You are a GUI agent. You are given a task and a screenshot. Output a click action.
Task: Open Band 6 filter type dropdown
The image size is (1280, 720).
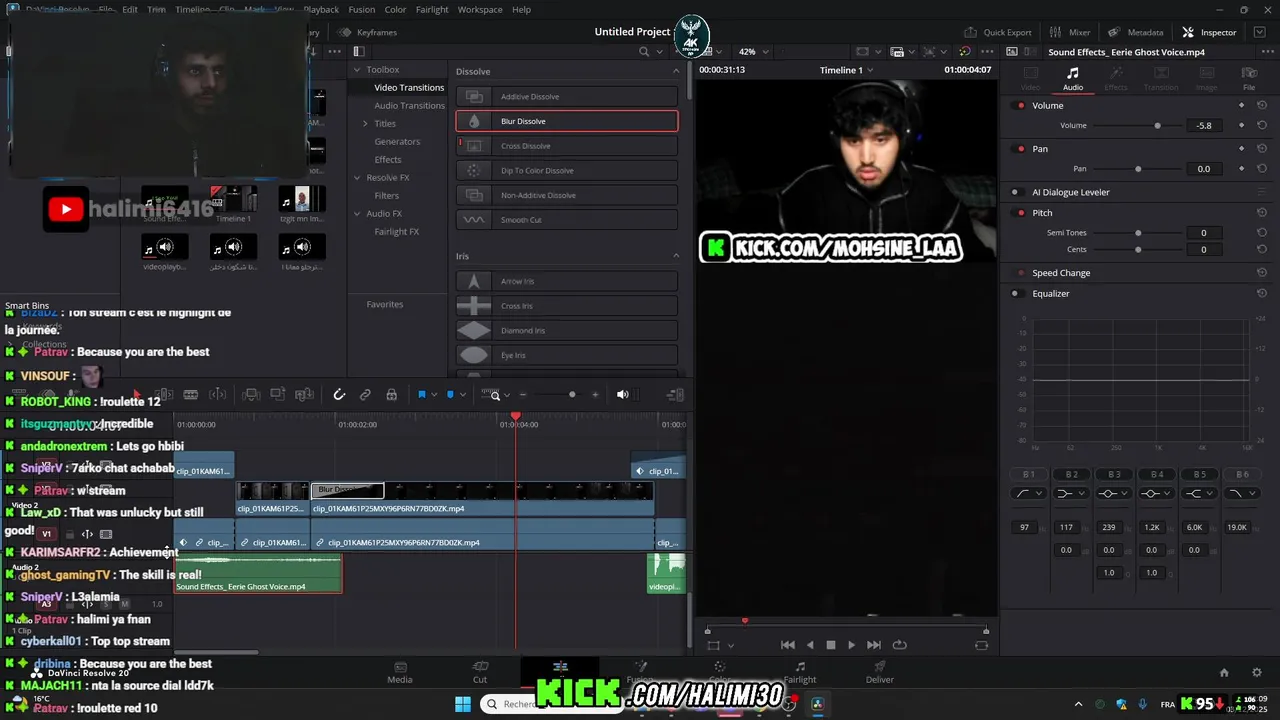[x=1240, y=493]
